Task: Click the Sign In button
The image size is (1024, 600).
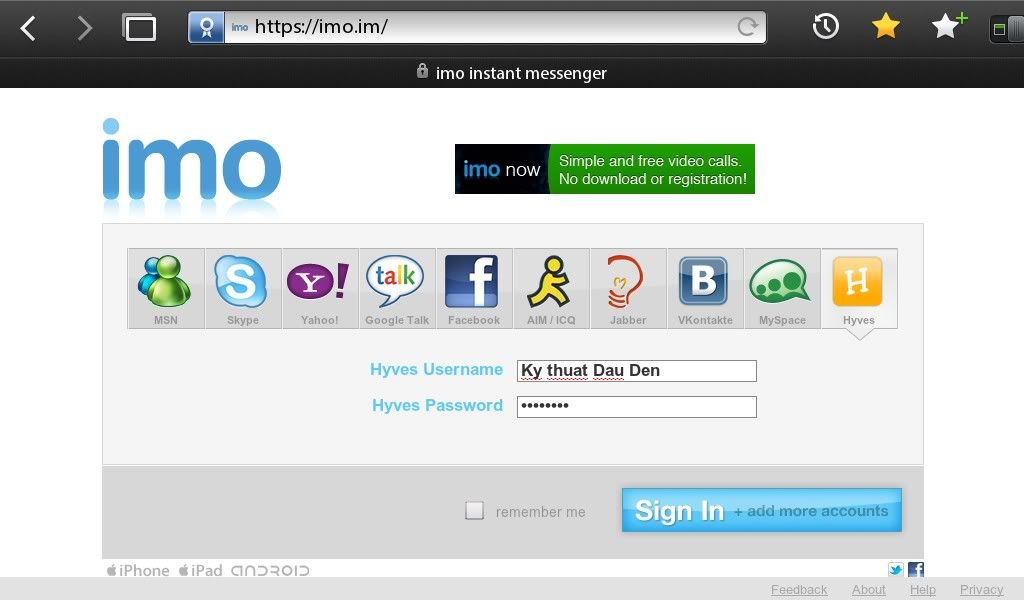Action: [x=761, y=510]
